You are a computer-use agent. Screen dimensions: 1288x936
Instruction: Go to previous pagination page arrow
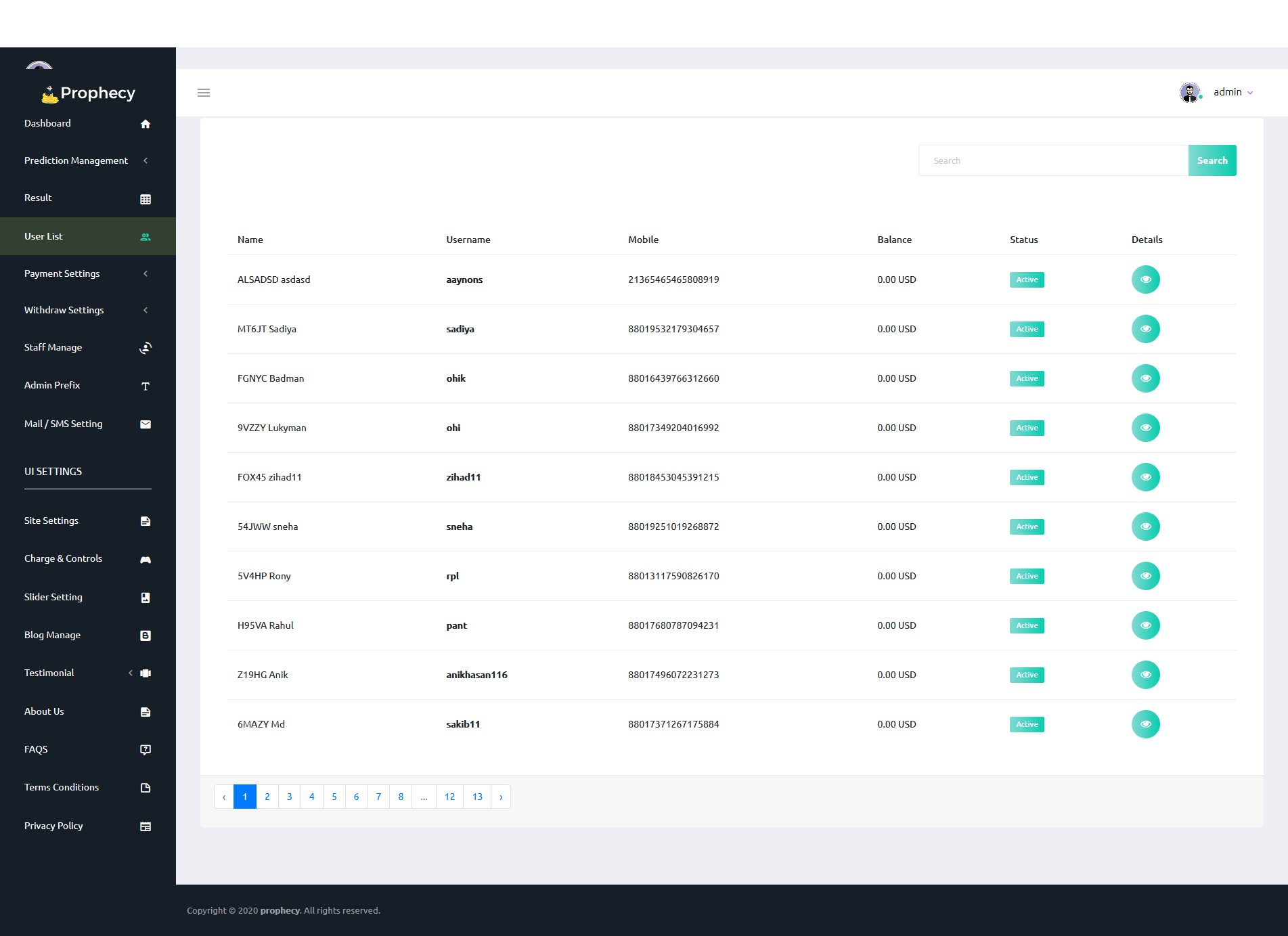pos(224,797)
